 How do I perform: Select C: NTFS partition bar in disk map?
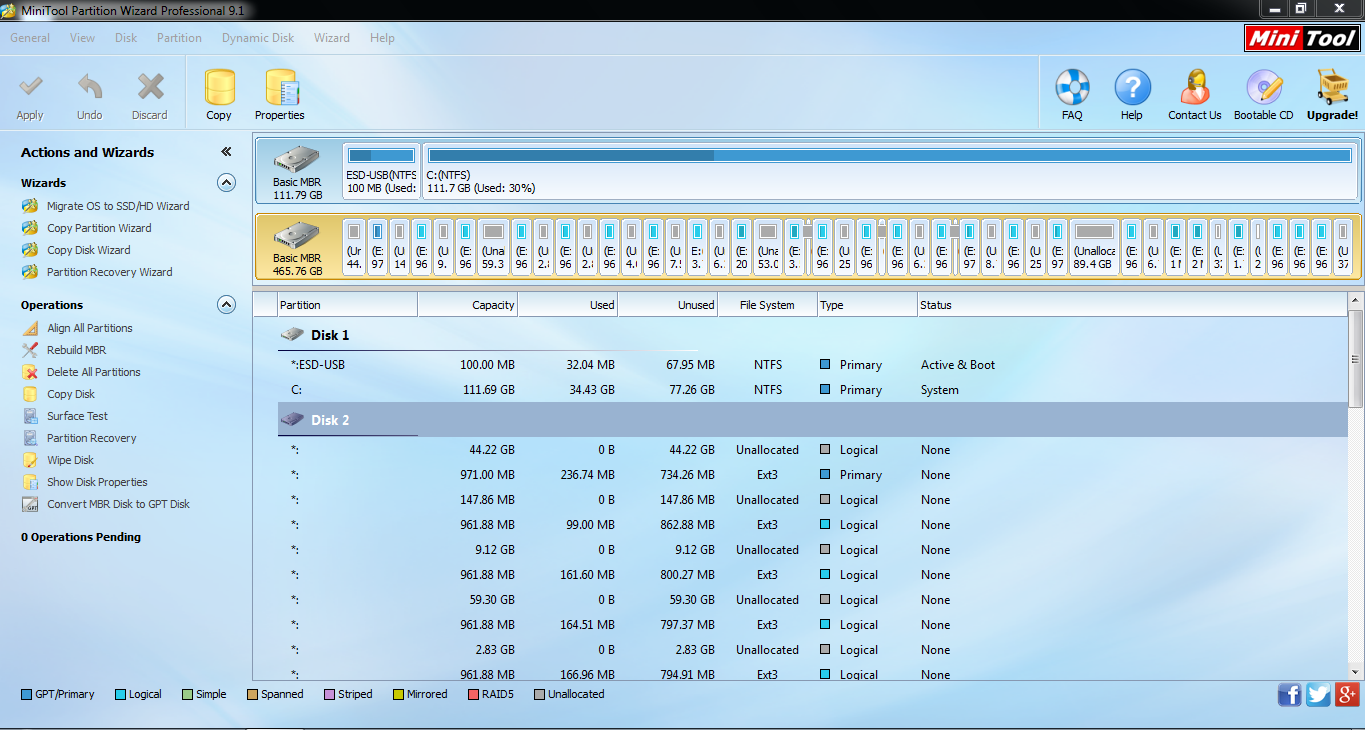890,171
